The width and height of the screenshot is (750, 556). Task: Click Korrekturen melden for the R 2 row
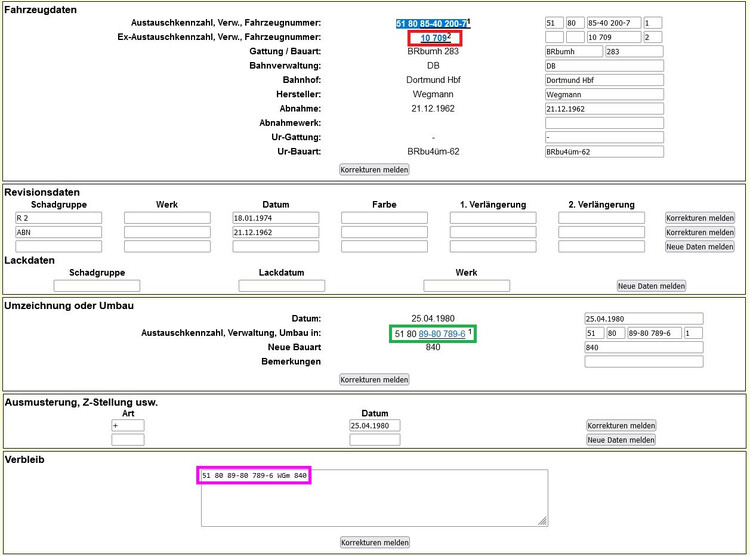(x=700, y=218)
